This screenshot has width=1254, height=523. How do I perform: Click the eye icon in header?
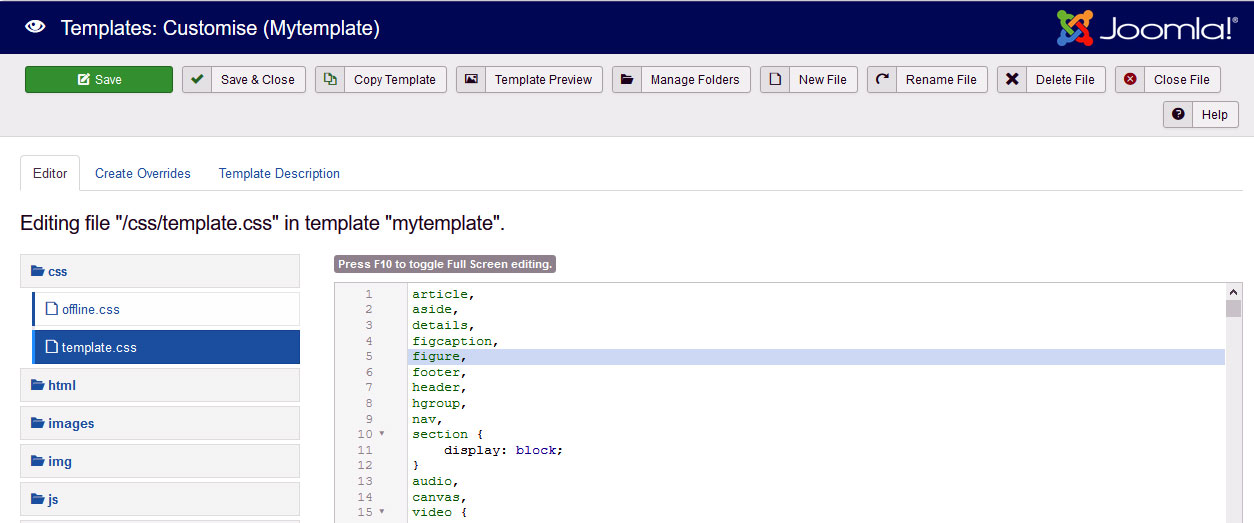35,28
